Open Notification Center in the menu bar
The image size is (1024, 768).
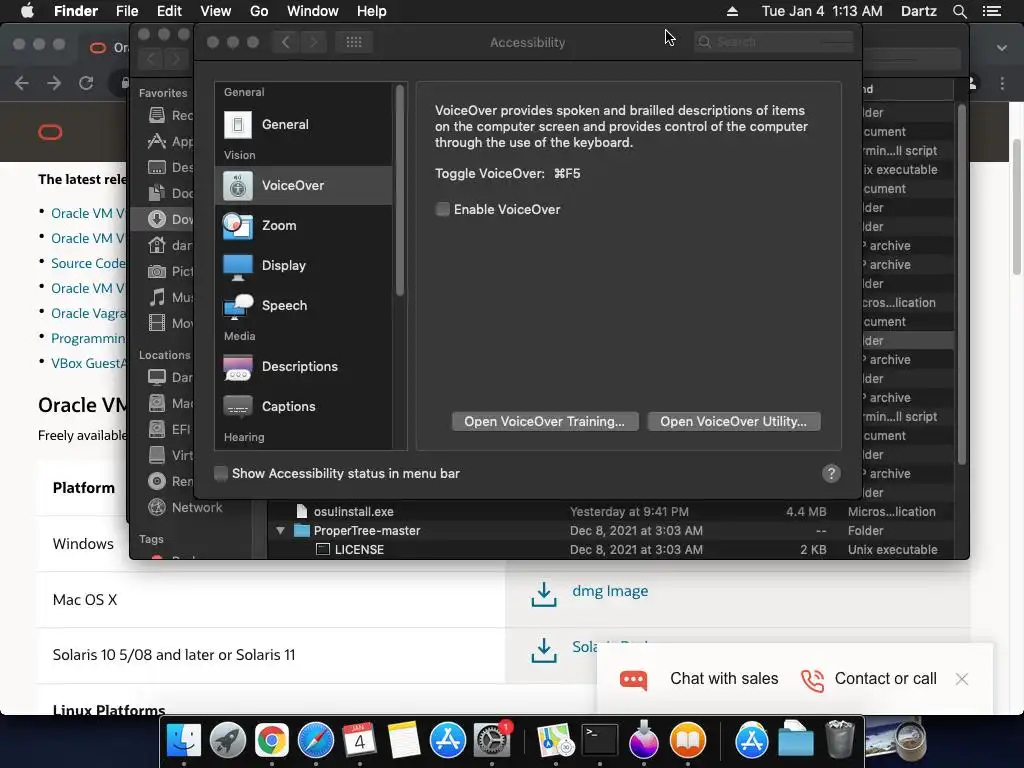(992, 11)
